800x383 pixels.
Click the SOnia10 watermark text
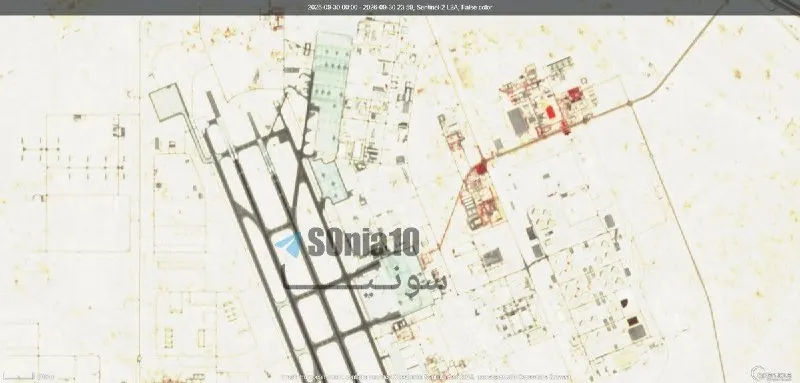(x=364, y=242)
